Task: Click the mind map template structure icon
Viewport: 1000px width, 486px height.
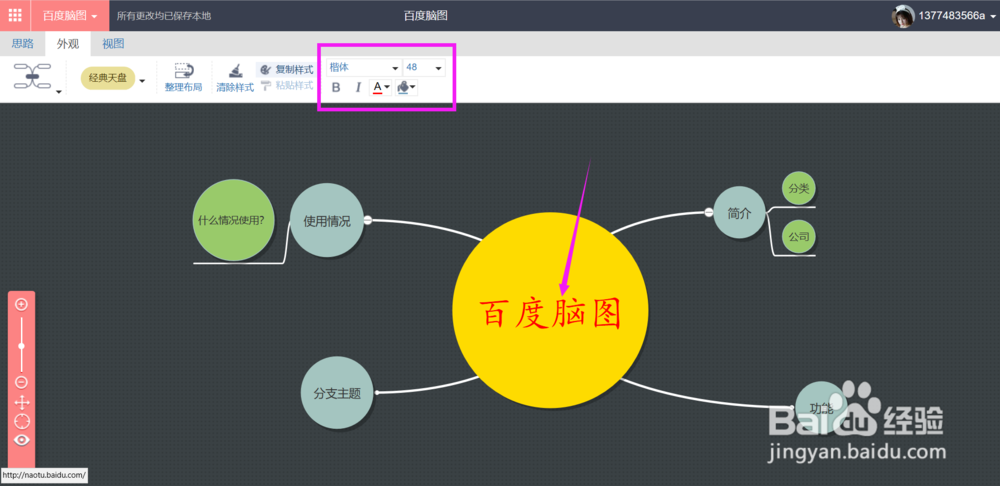Action: pyautogui.click(x=33, y=76)
